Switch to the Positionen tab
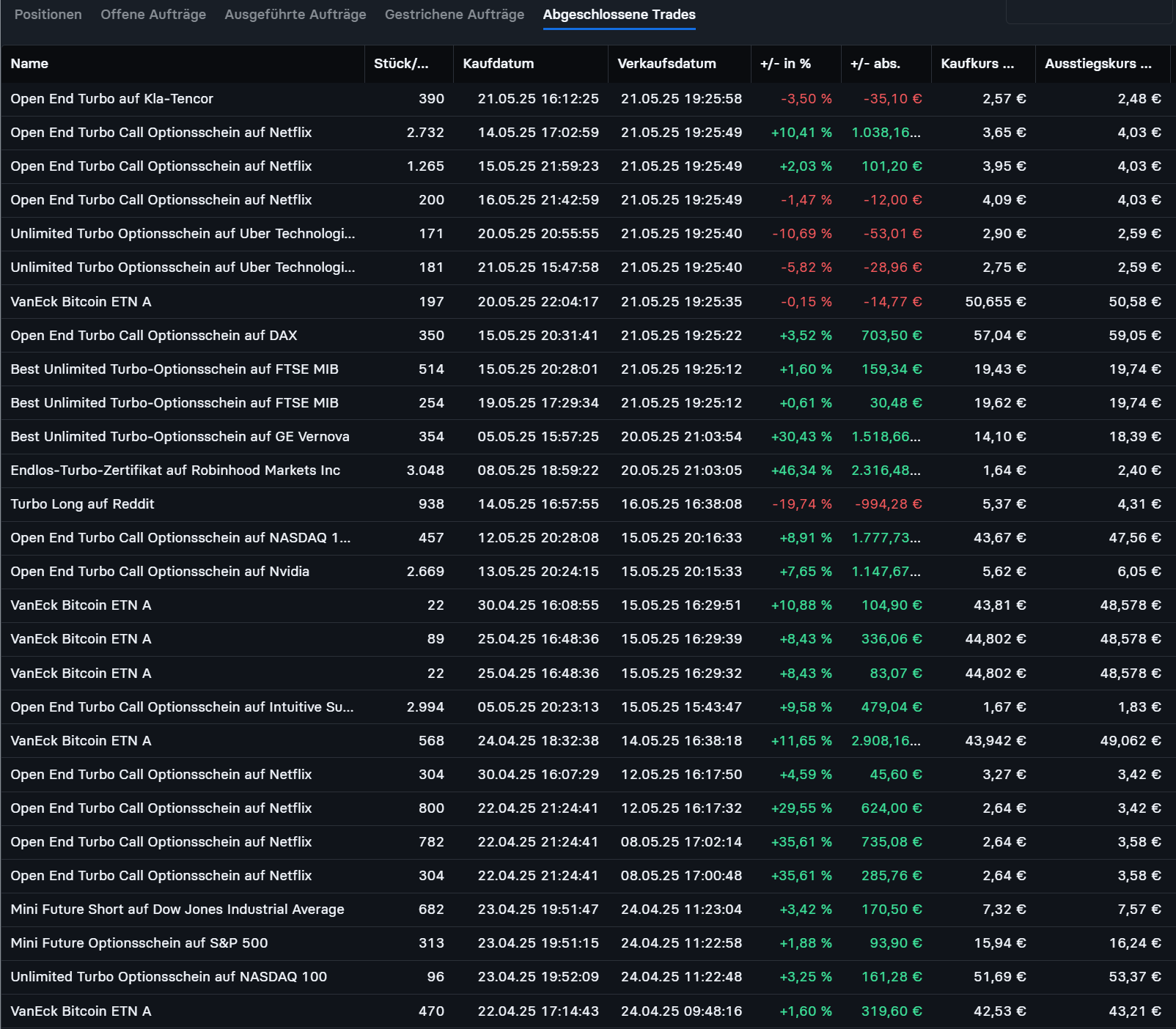The image size is (1176, 1029). tap(48, 15)
